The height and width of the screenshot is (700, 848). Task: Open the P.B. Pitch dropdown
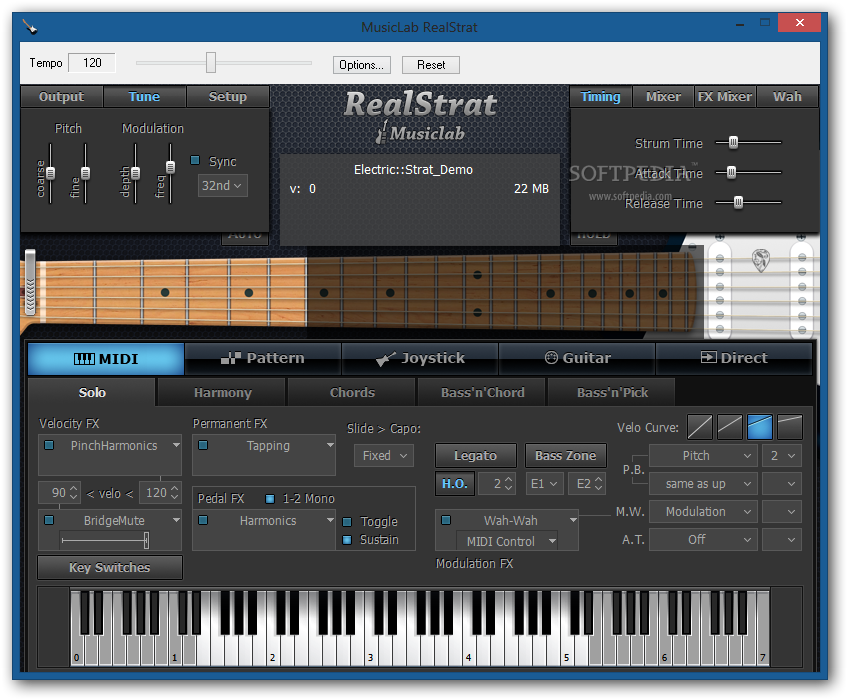[x=703, y=455]
